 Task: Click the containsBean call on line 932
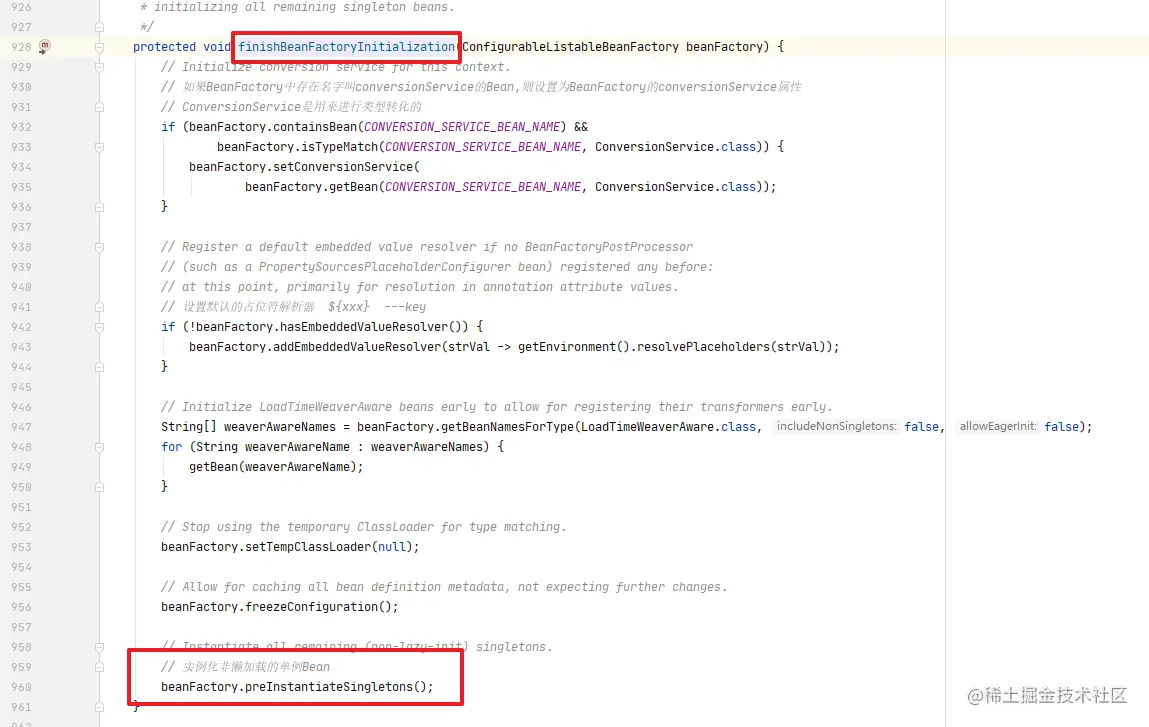point(314,127)
